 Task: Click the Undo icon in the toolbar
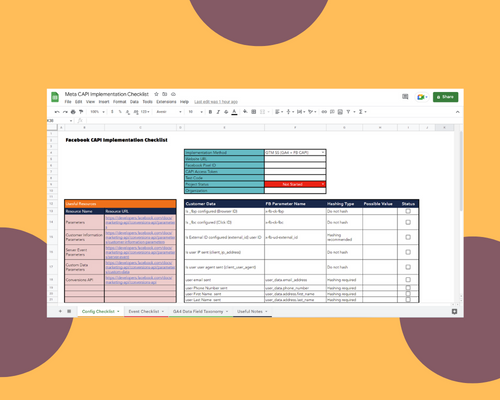pyautogui.click(x=57, y=112)
